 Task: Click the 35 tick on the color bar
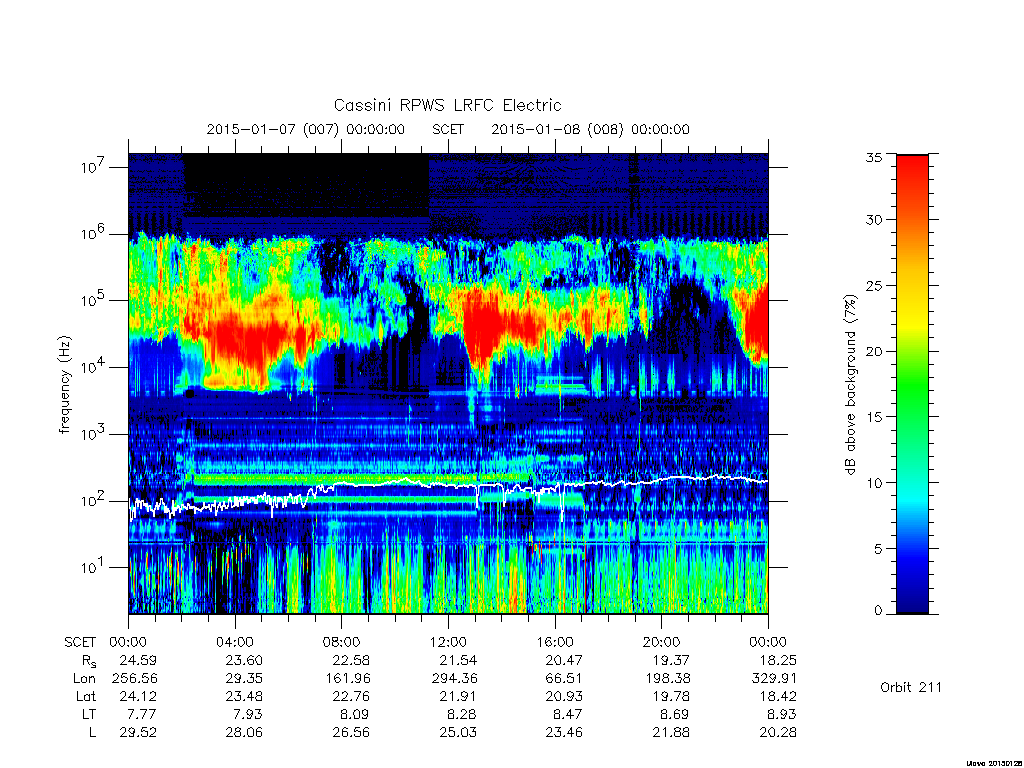(874, 157)
